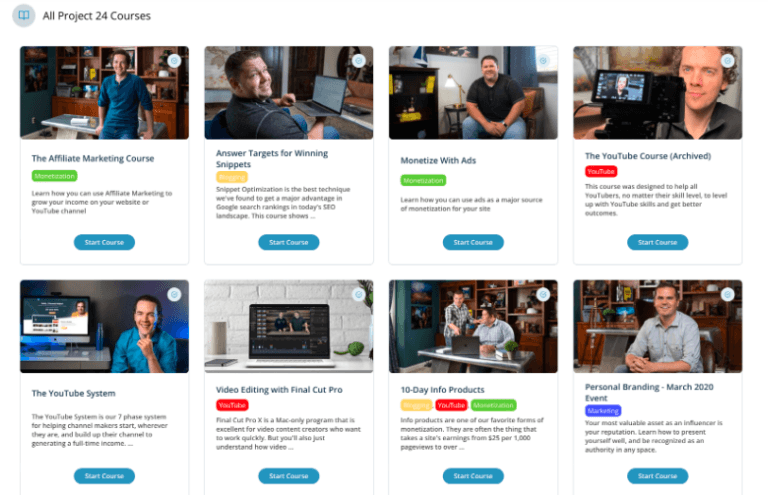Image resolution: width=768 pixels, height=495 pixels.
Task: Click the circular badge icon on The YouTube System thumbnail
Action: tap(174, 294)
